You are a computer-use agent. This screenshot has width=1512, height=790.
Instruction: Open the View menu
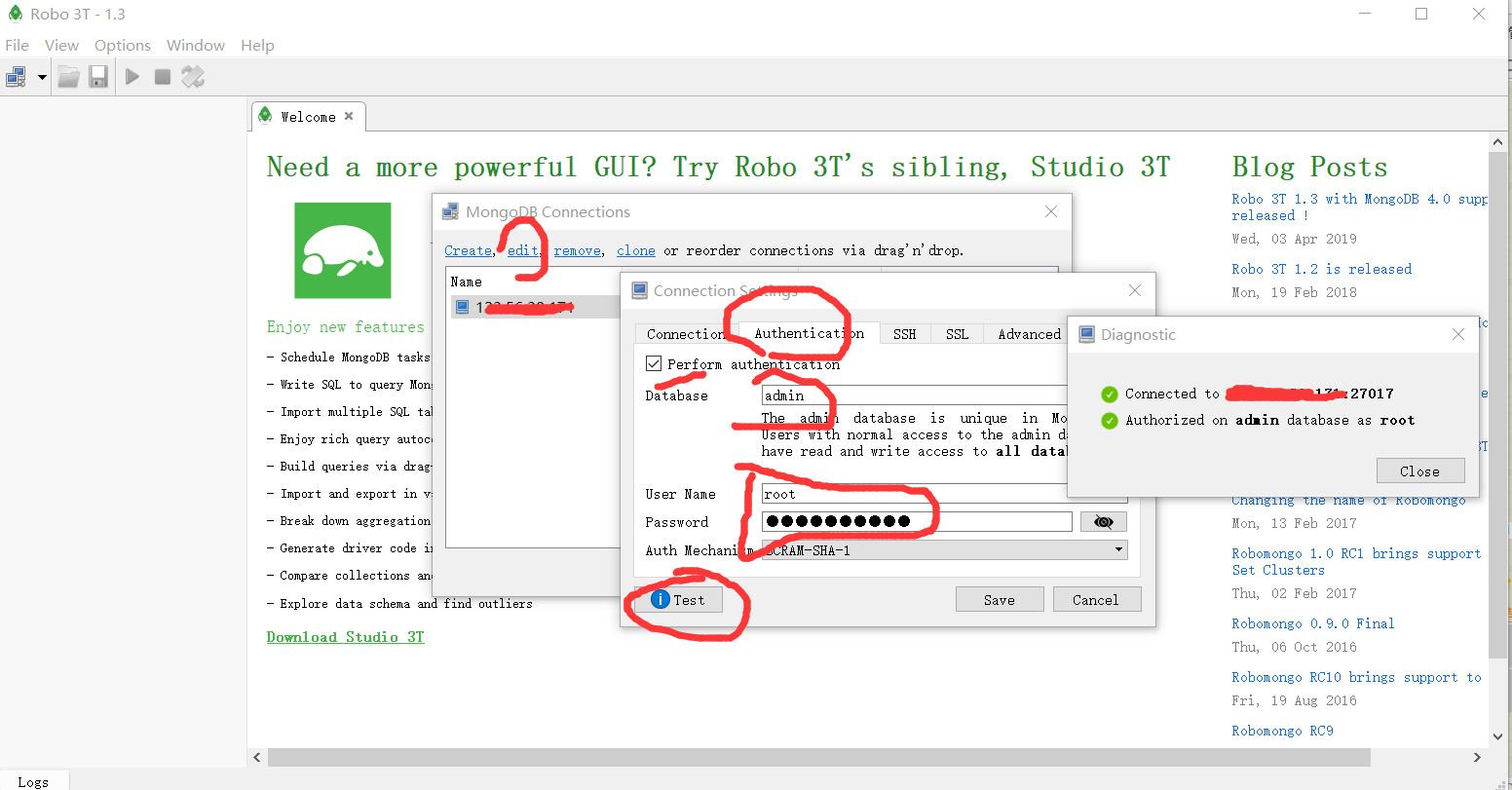tap(61, 45)
